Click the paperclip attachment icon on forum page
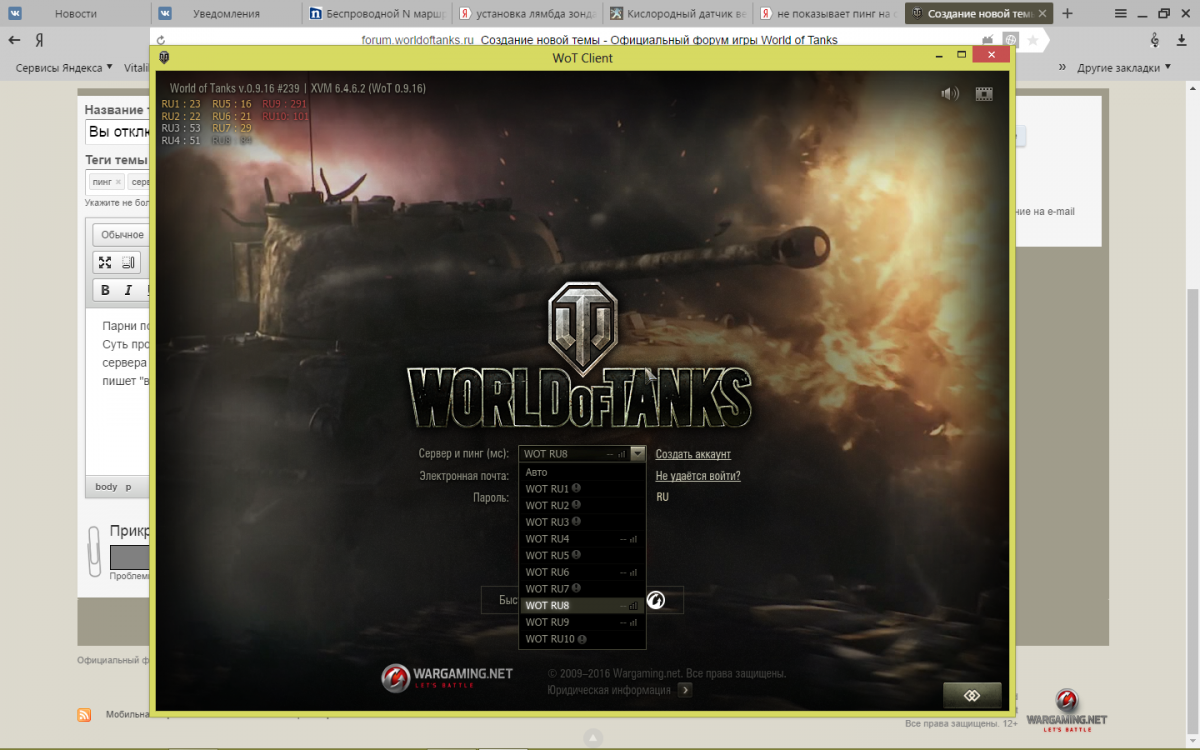This screenshot has height=750, width=1200. 95,552
